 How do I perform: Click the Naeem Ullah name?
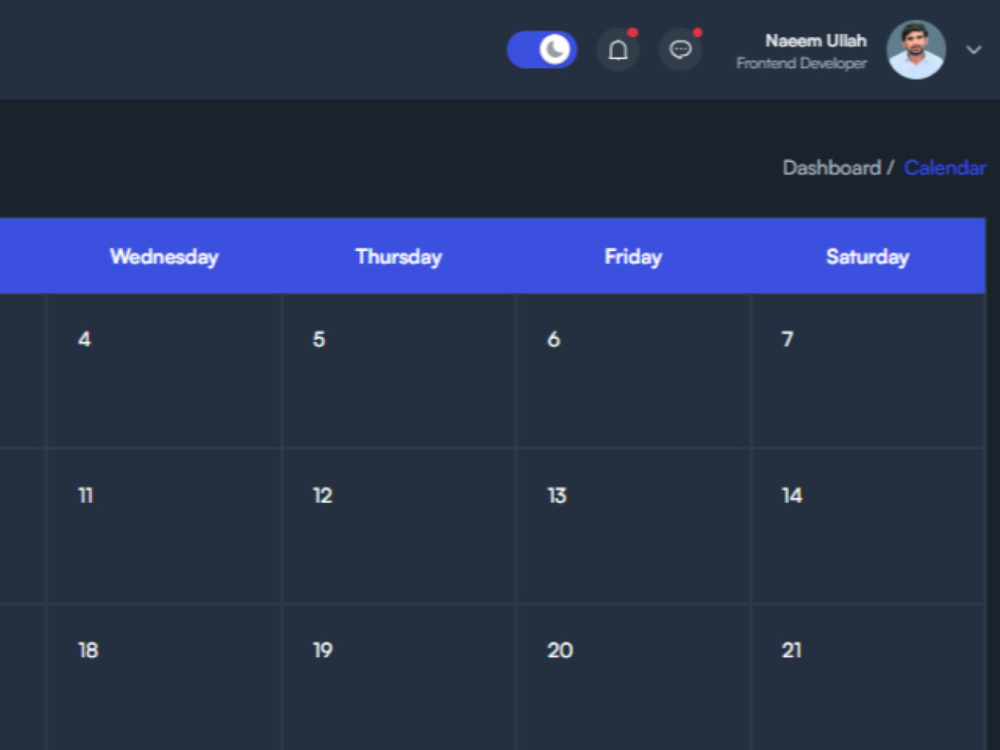(816, 41)
